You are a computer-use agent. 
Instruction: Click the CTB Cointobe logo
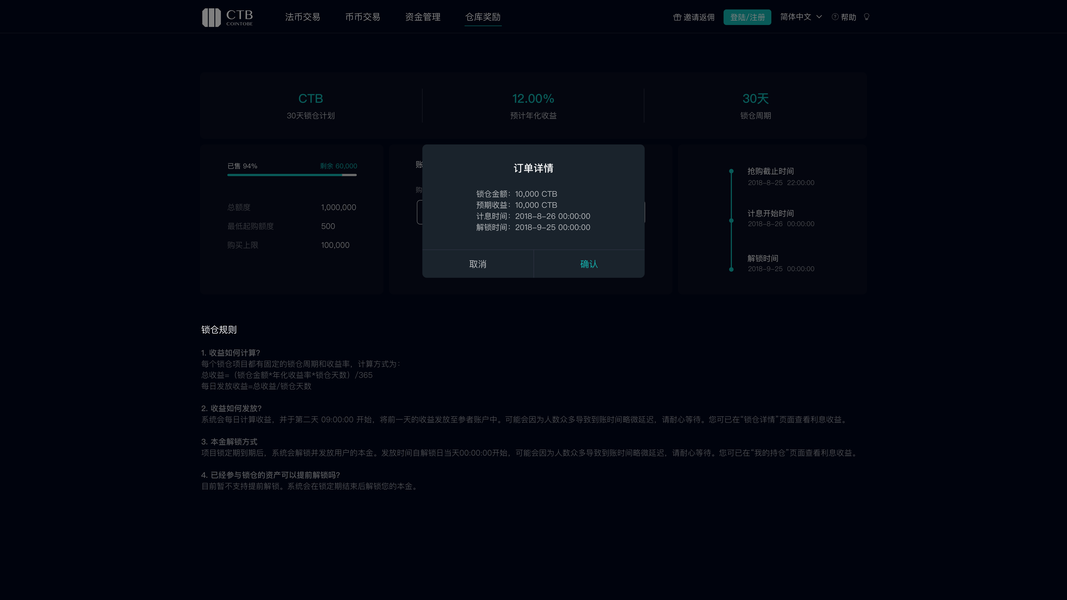227,17
